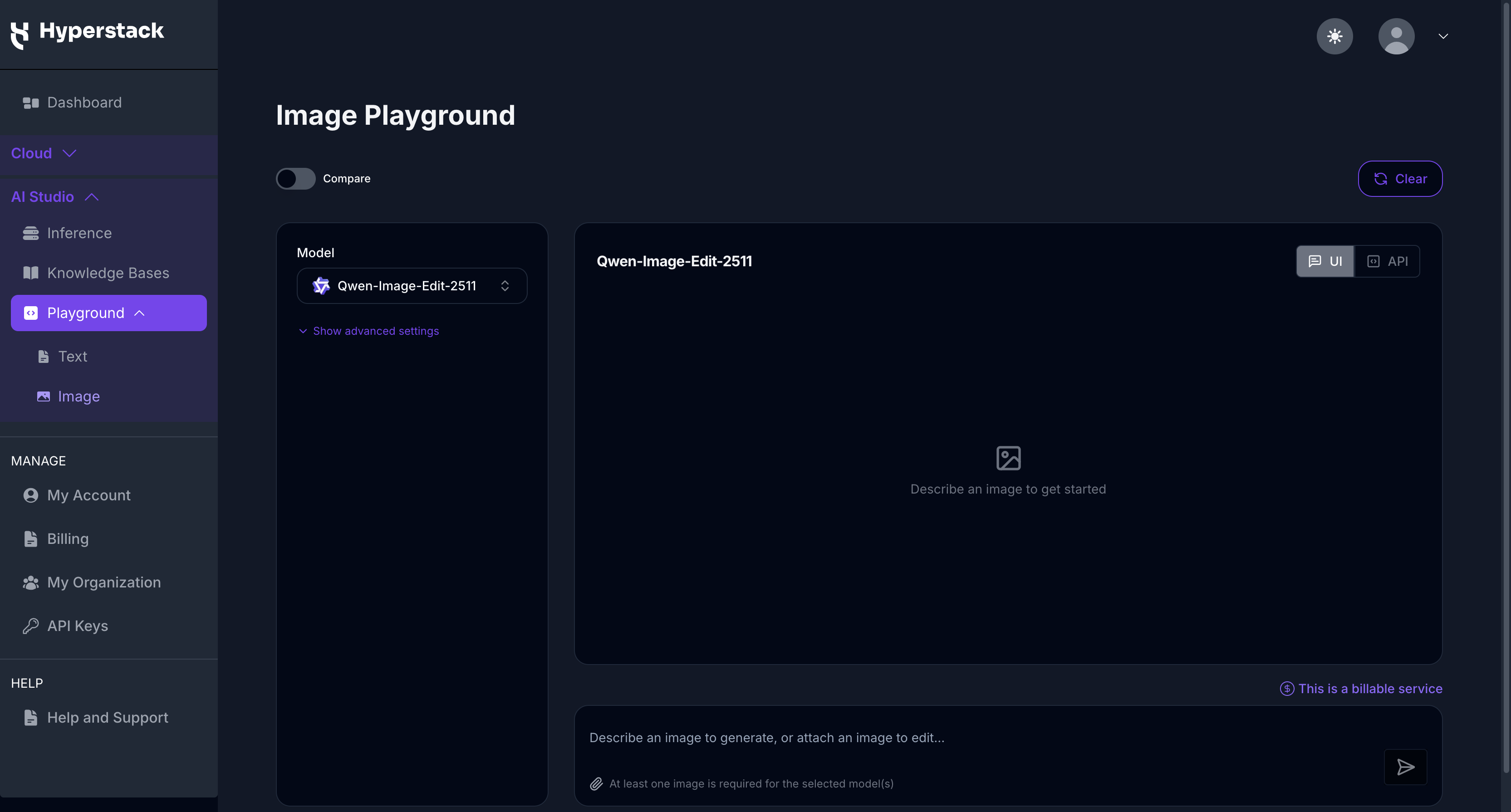Click the Dashboard grid icon

pyautogui.click(x=30, y=103)
